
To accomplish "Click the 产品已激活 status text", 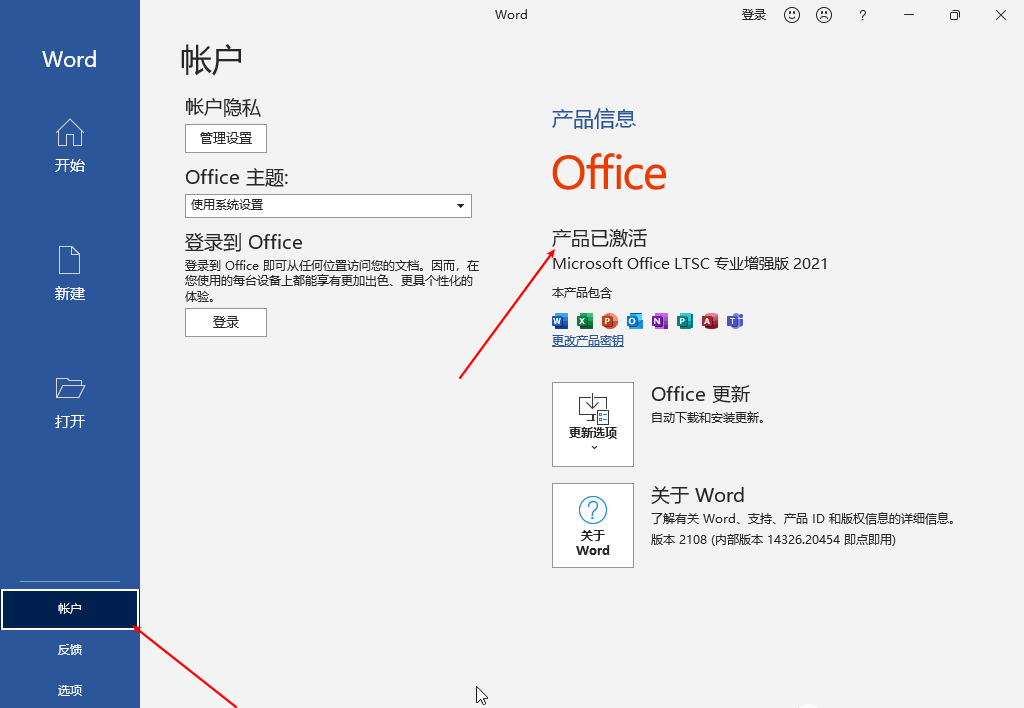I will pyautogui.click(x=599, y=238).
